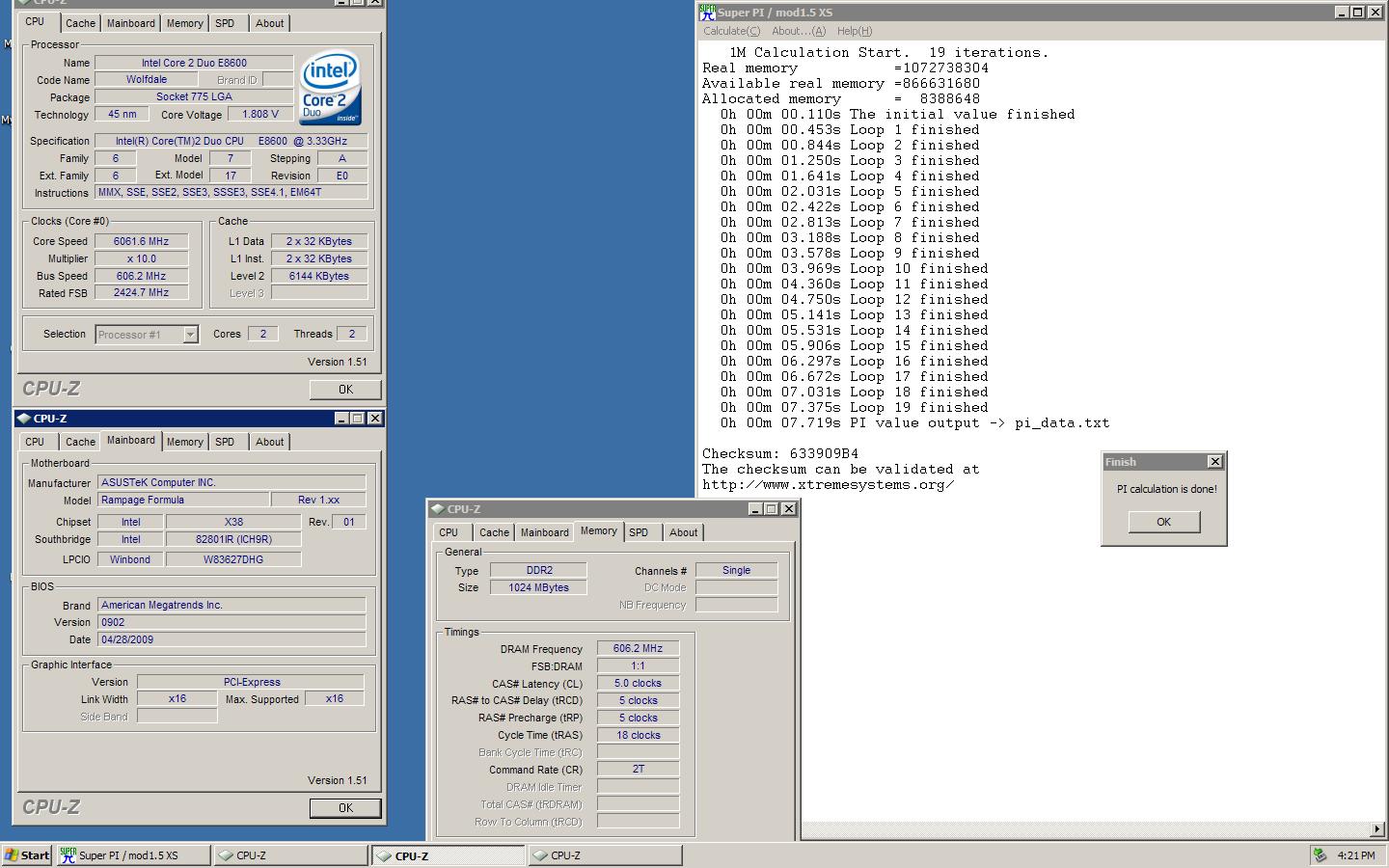
Task: Switch to CPU tab in Memory CPU-Z window
Action: pyautogui.click(x=449, y=532)
